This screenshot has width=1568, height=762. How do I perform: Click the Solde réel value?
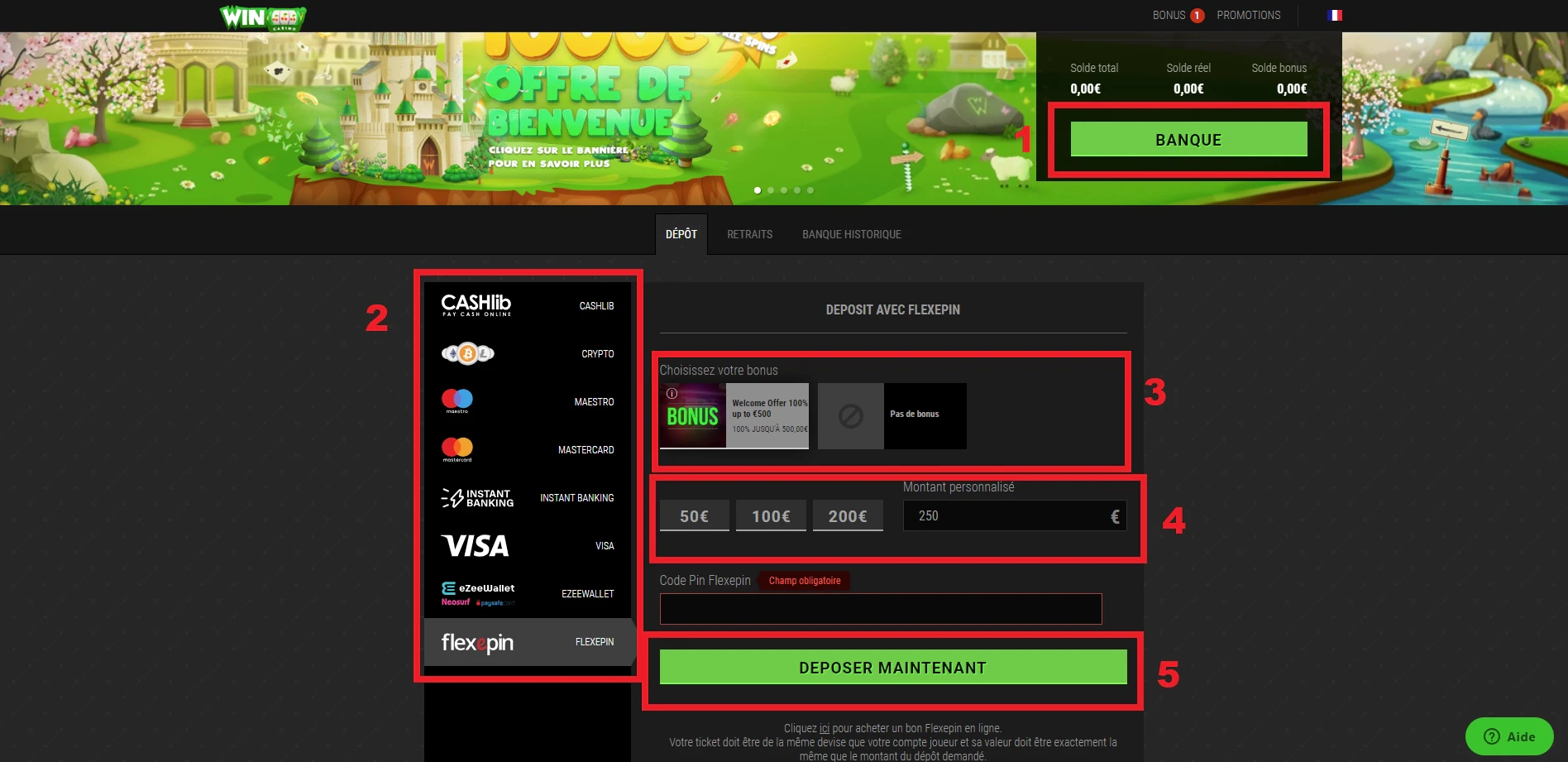pos(1188,89)
